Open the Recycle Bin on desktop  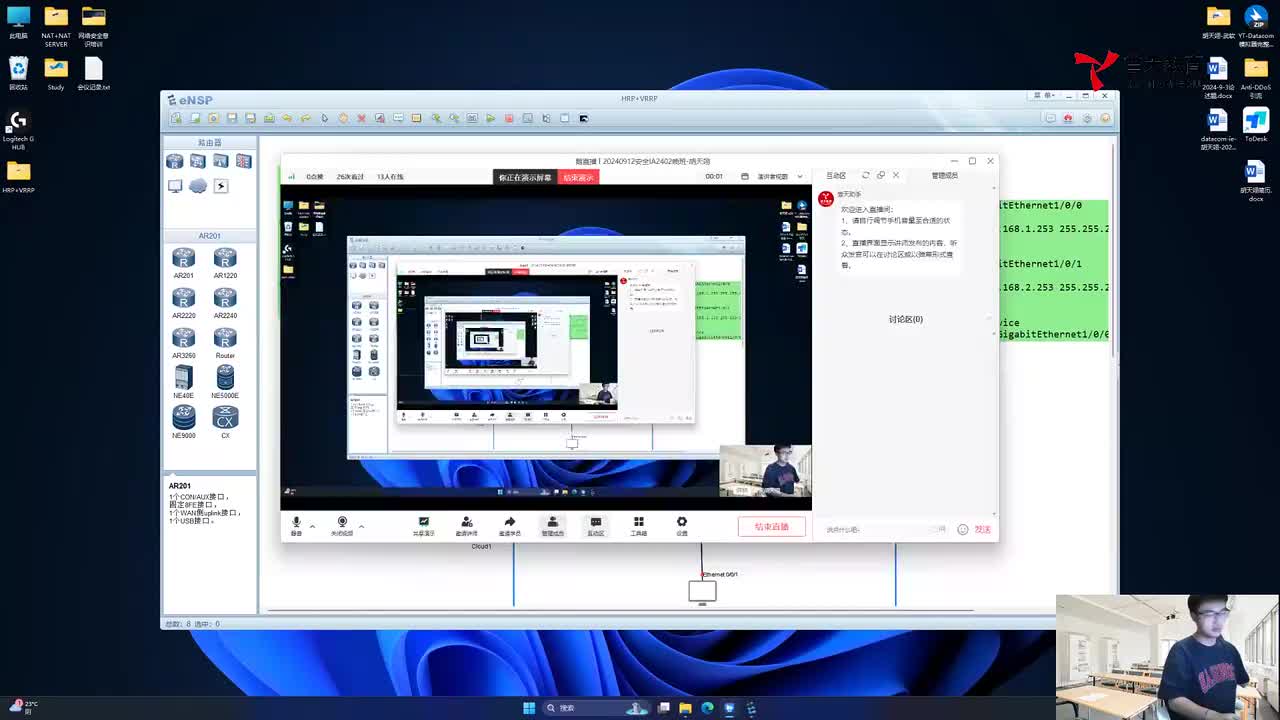coord(18,72)
